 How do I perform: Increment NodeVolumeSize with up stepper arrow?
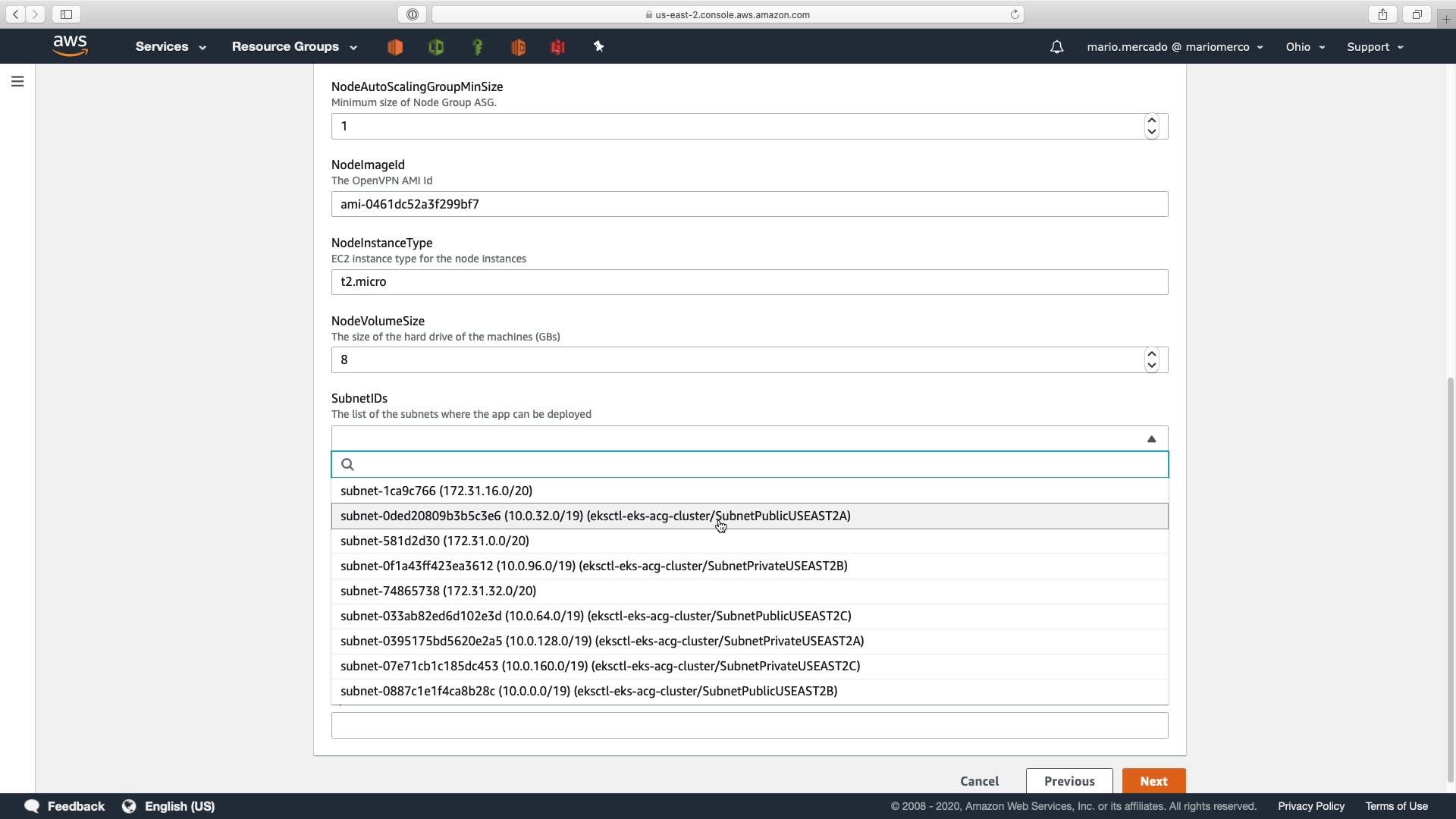(1151, 354)
